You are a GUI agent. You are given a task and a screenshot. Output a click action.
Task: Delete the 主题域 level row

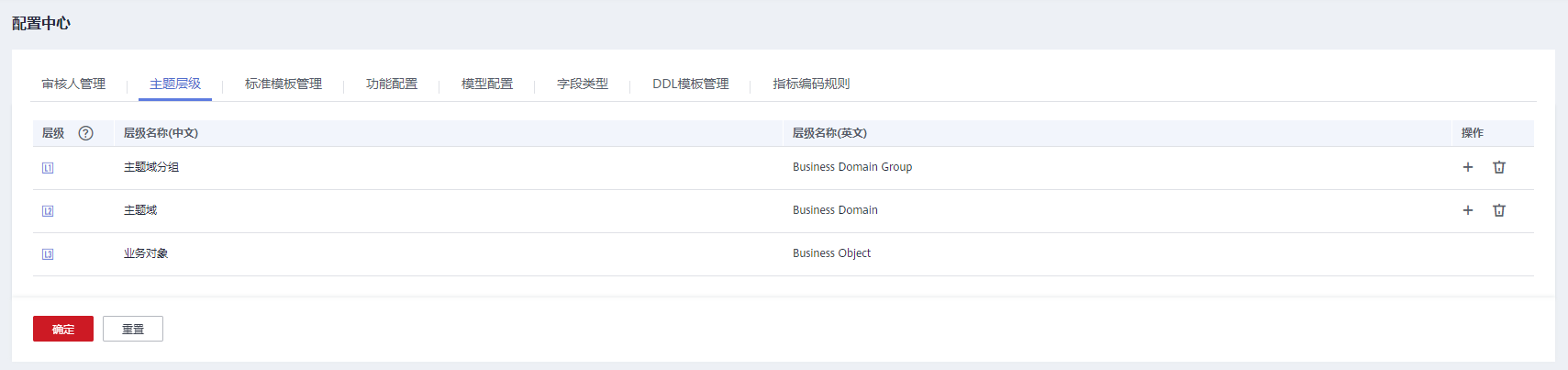(x=1498, y=210)
